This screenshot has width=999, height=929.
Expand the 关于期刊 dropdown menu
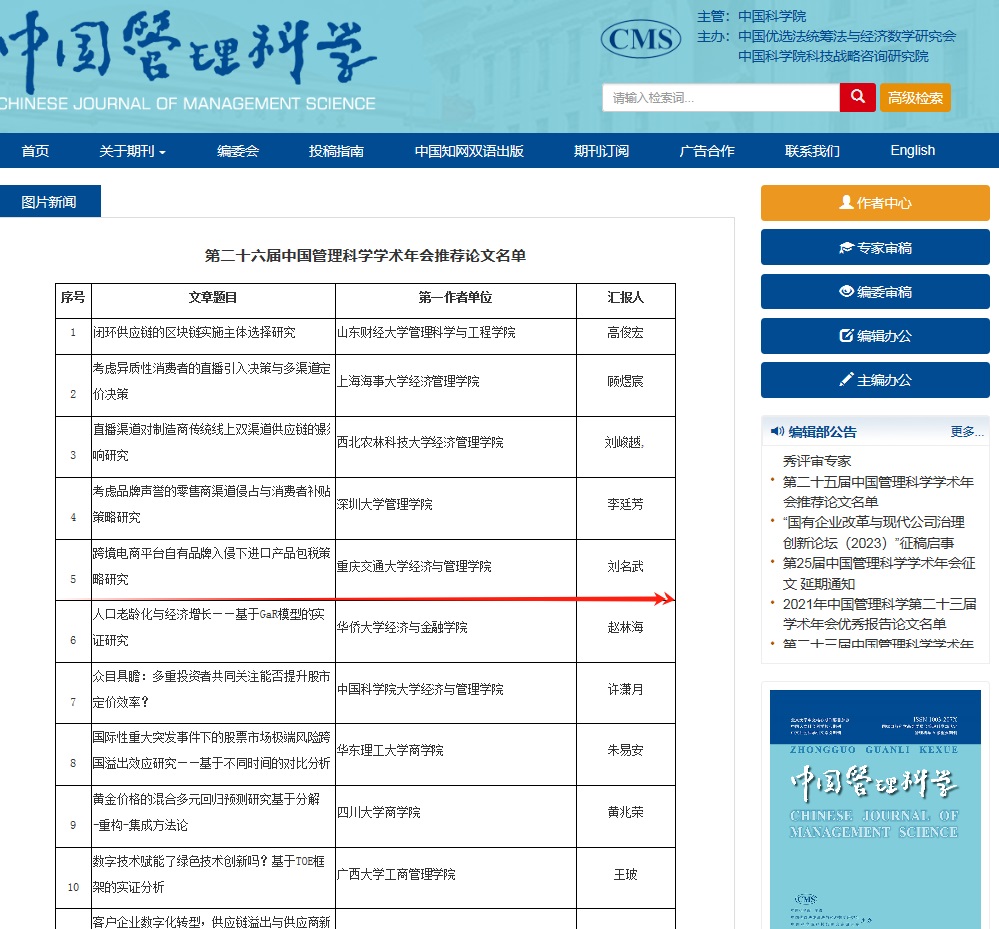pos(132,151)
